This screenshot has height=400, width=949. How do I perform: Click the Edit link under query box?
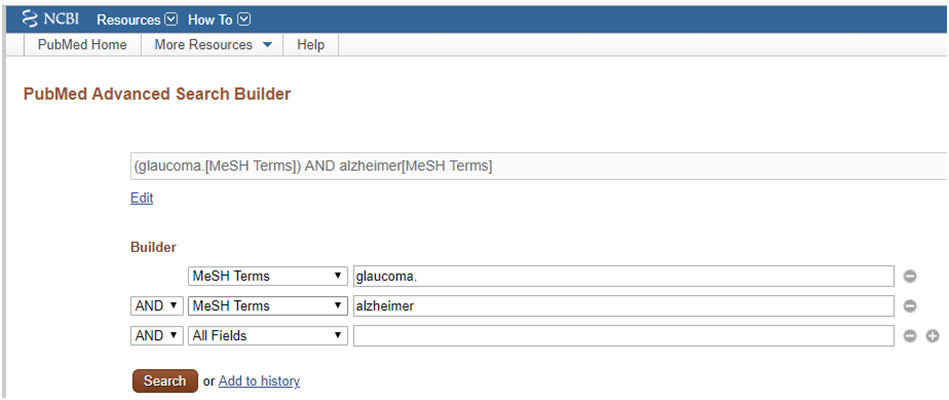142,198
